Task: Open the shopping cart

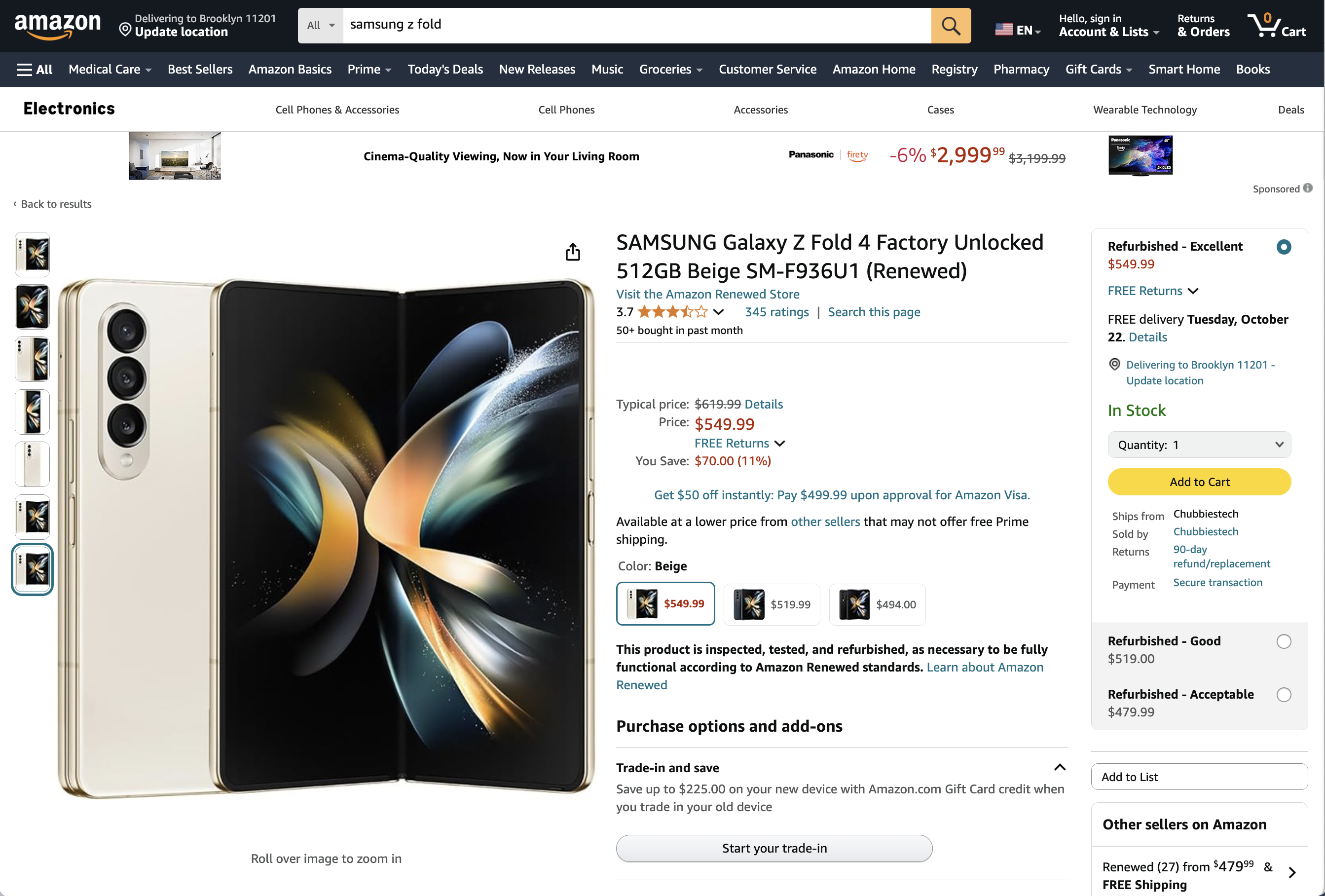Action: pyautogui.click(x=1277, y=25)
